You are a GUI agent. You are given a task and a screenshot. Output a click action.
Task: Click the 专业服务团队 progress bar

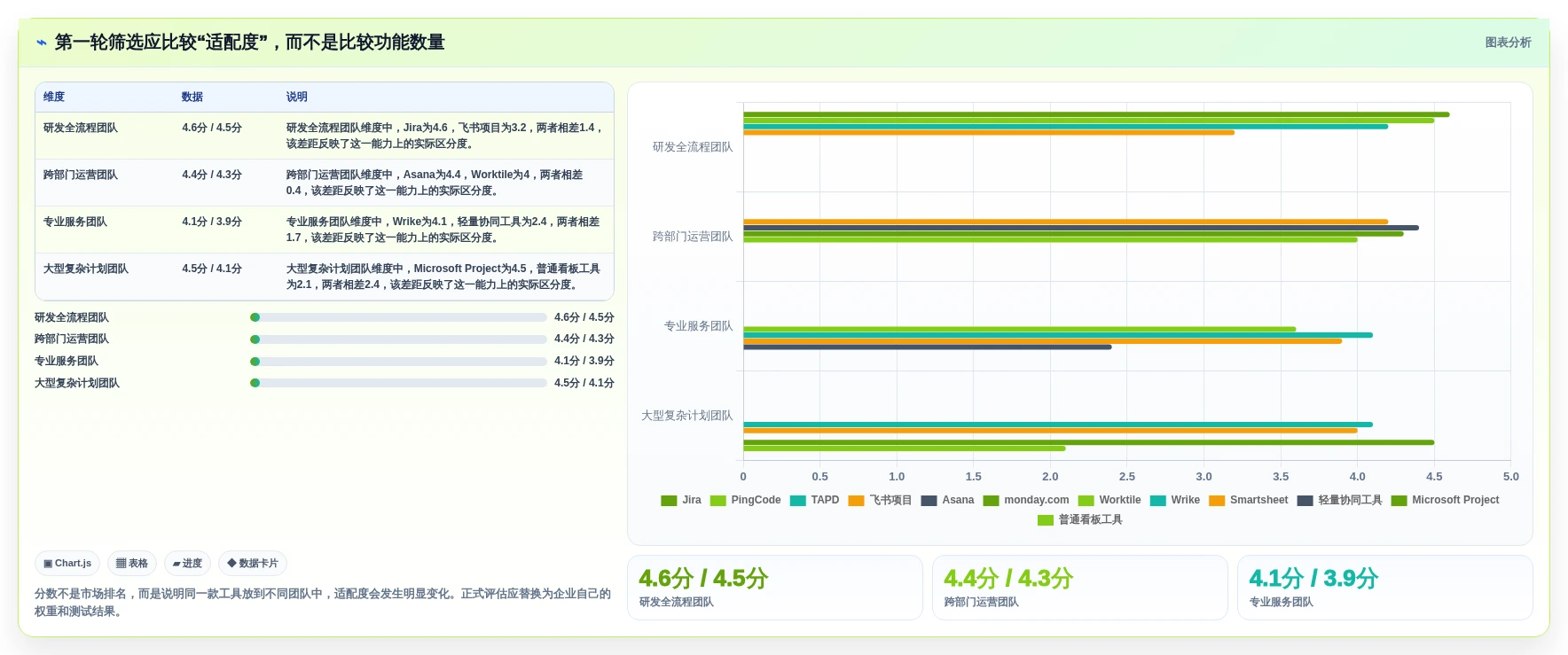tap(398, 362)
